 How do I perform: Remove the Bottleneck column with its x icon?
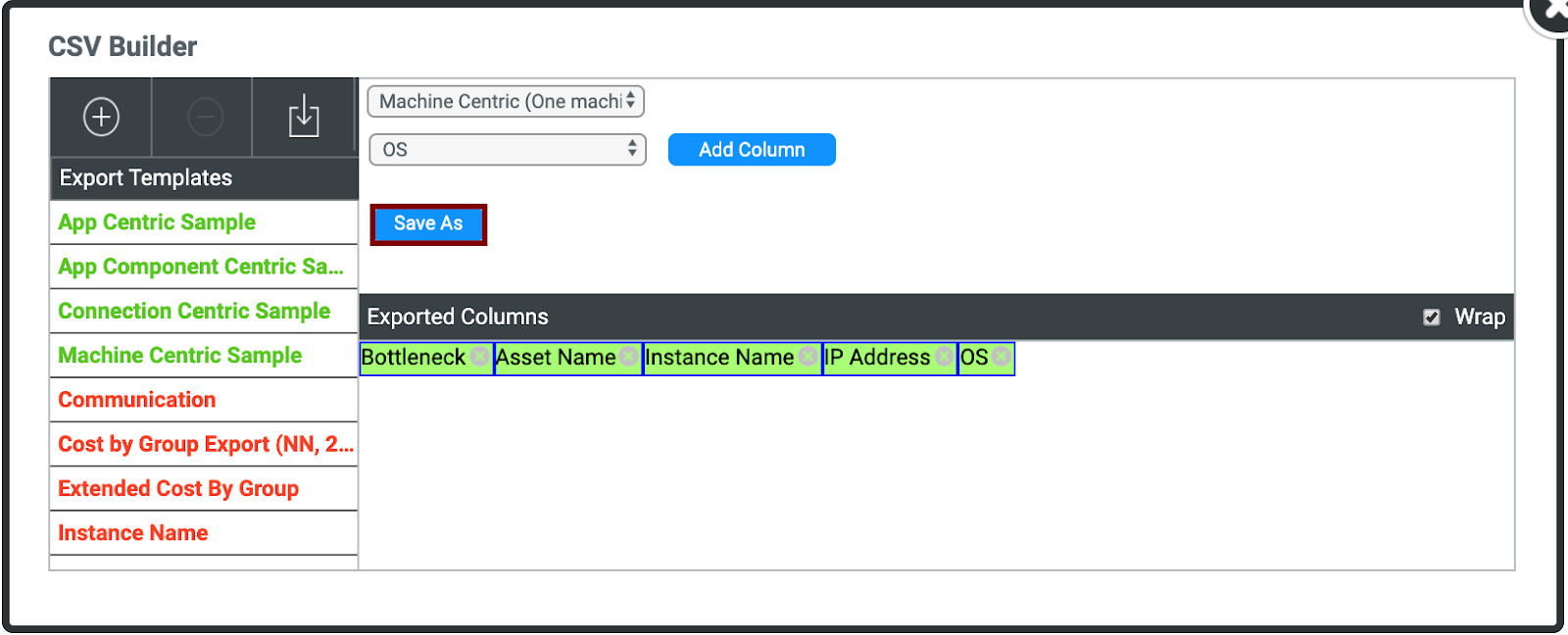point(479,358)
